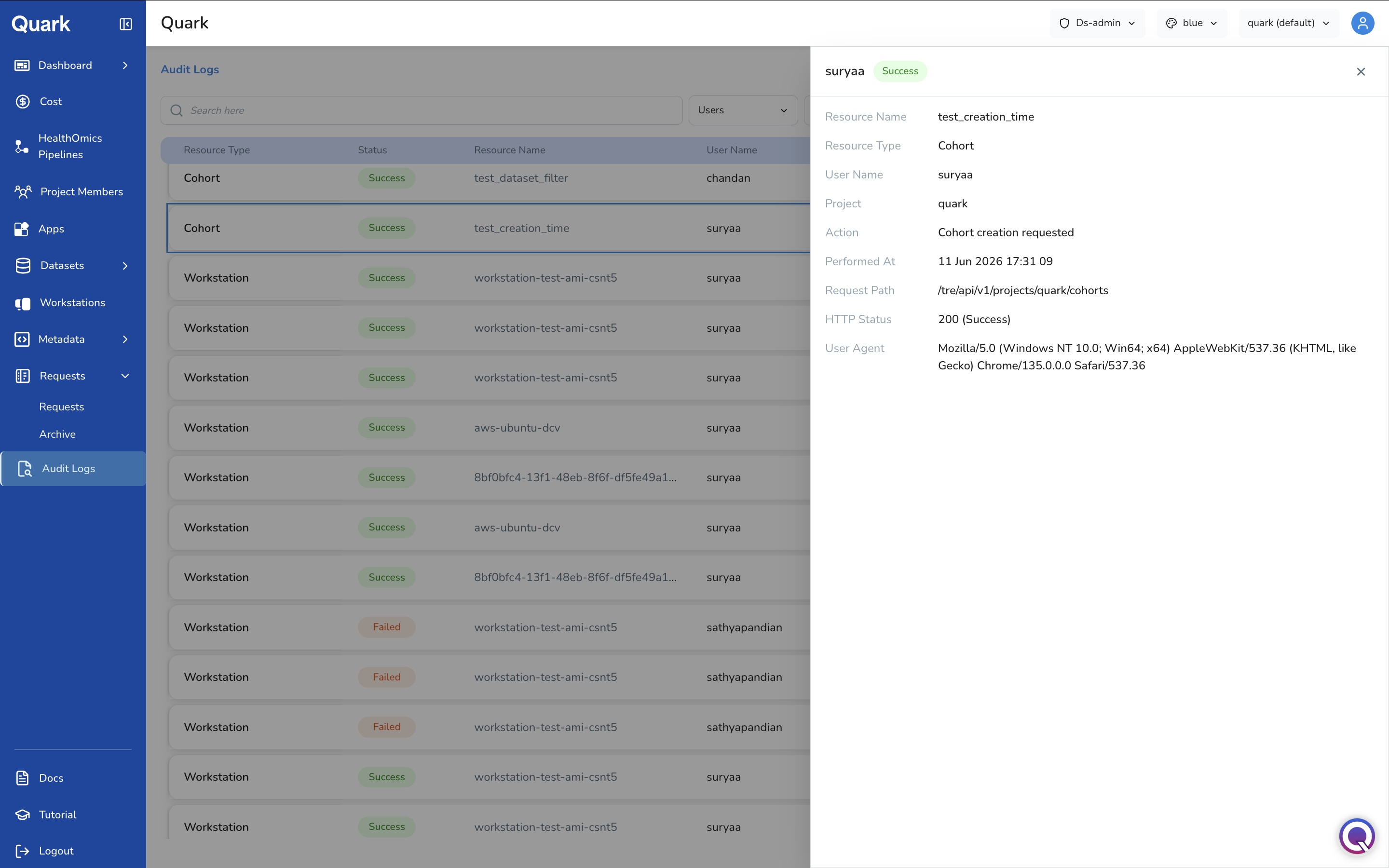Viewport: 1389px width, 868px height.
Task: Click the Cost dollar icon
Action: pos(22,102)
